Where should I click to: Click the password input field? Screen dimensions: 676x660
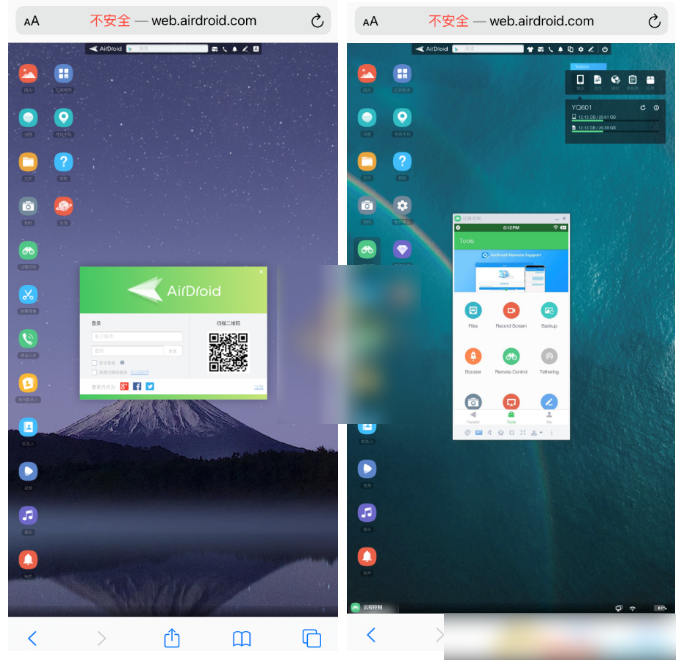tap(128, 351)
